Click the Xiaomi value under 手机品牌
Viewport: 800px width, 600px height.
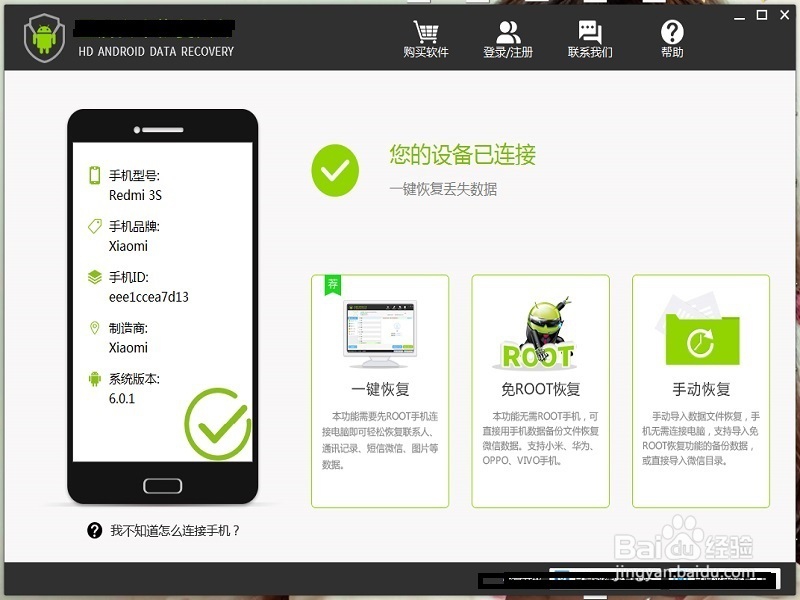[128, 246]
